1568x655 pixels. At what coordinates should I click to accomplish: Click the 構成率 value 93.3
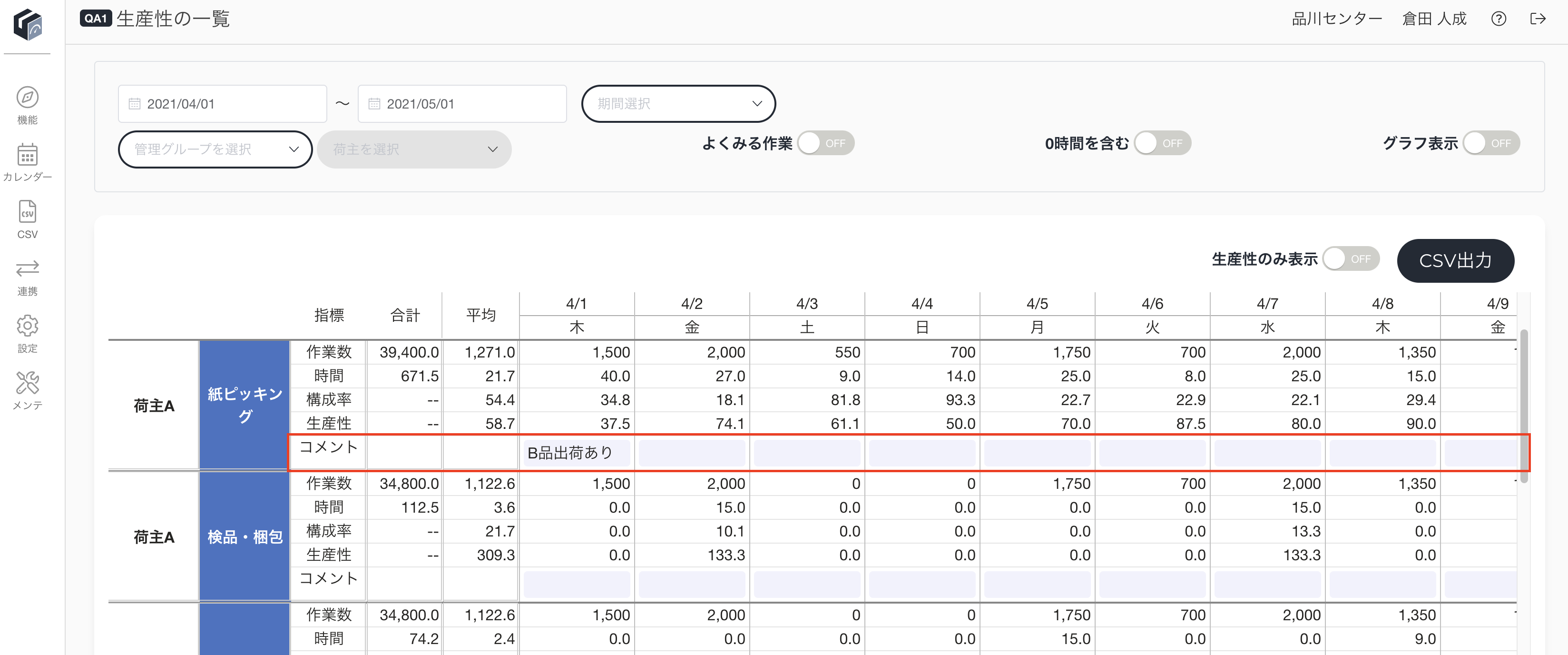(960, 400)
